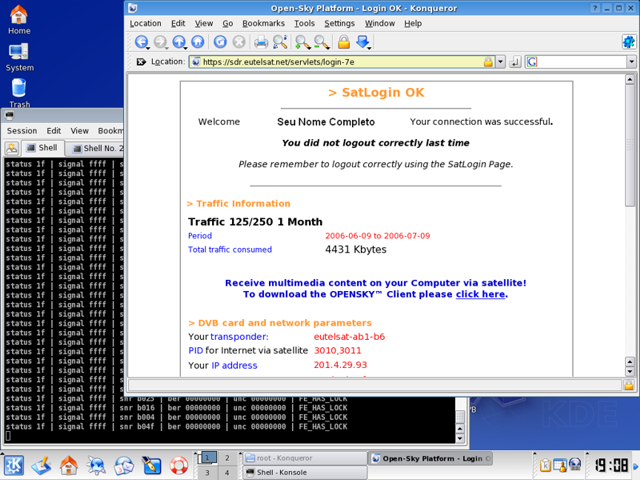Open Find in page with the binoculars icon

tap(280, 42)
